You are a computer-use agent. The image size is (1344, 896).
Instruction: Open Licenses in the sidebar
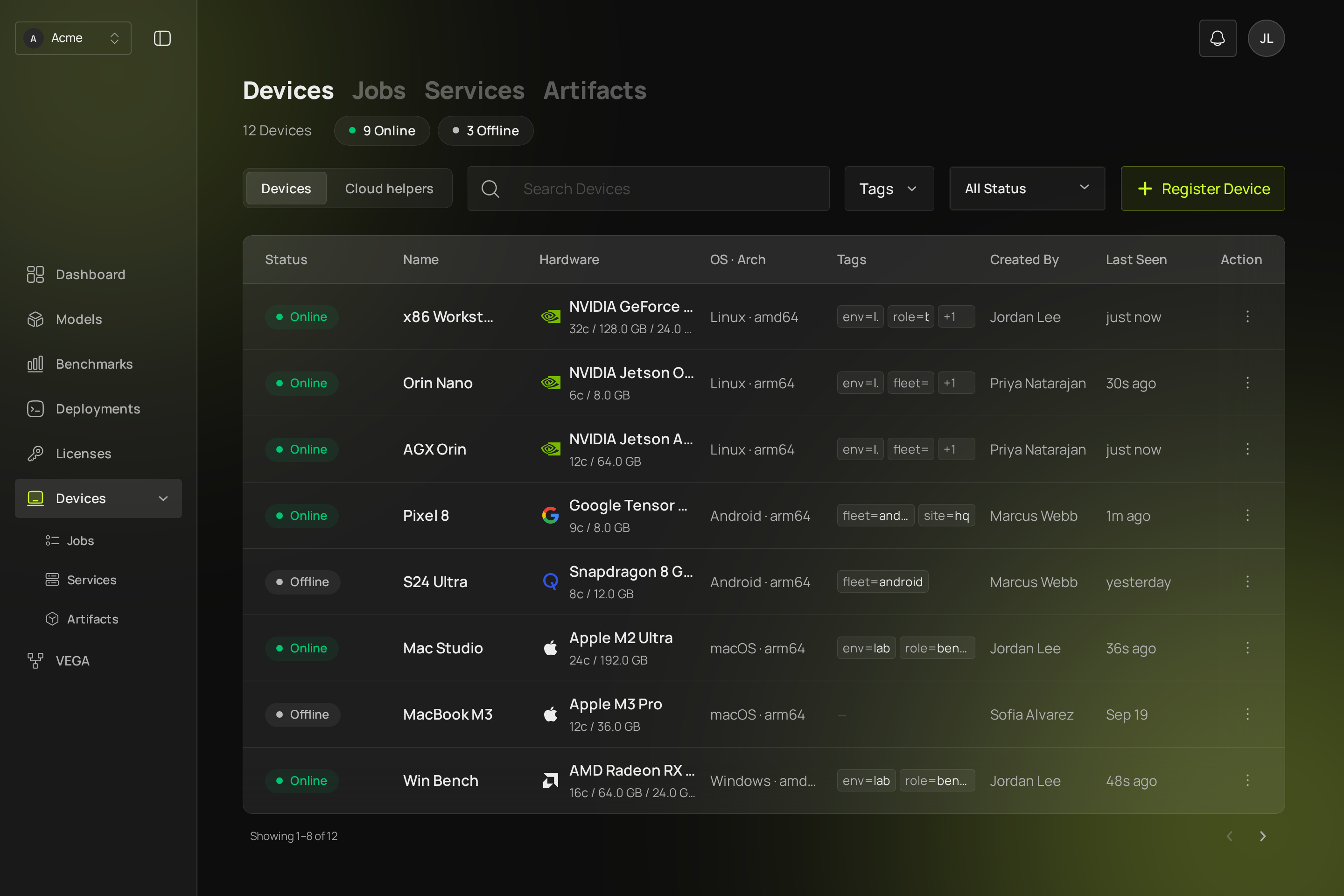[x=98, y=453]
